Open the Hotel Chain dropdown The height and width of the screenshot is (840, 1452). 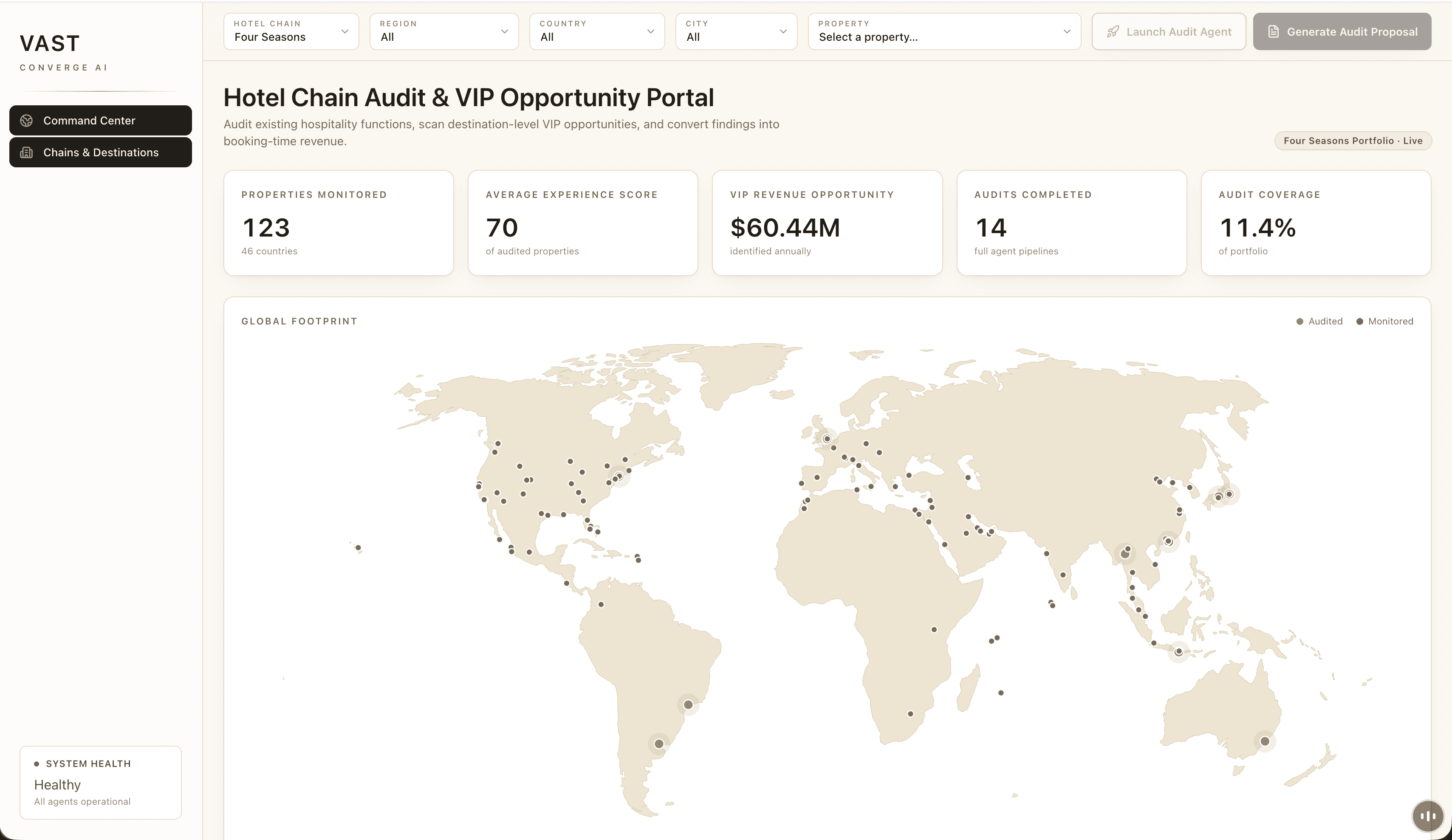[291, 31]
